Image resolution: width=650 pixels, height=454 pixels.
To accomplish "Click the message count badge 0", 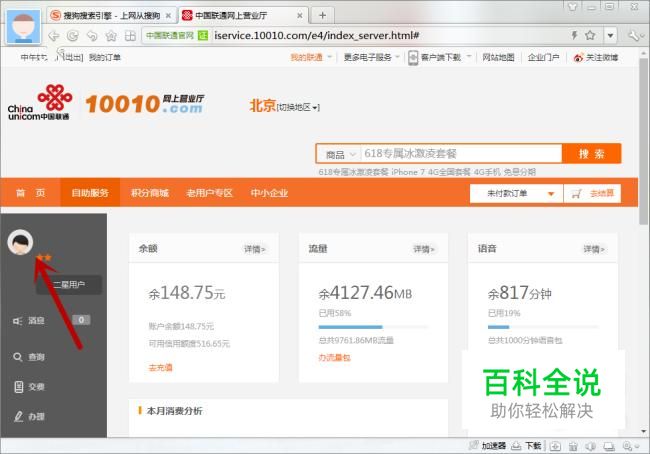I will tap(81, 320).
